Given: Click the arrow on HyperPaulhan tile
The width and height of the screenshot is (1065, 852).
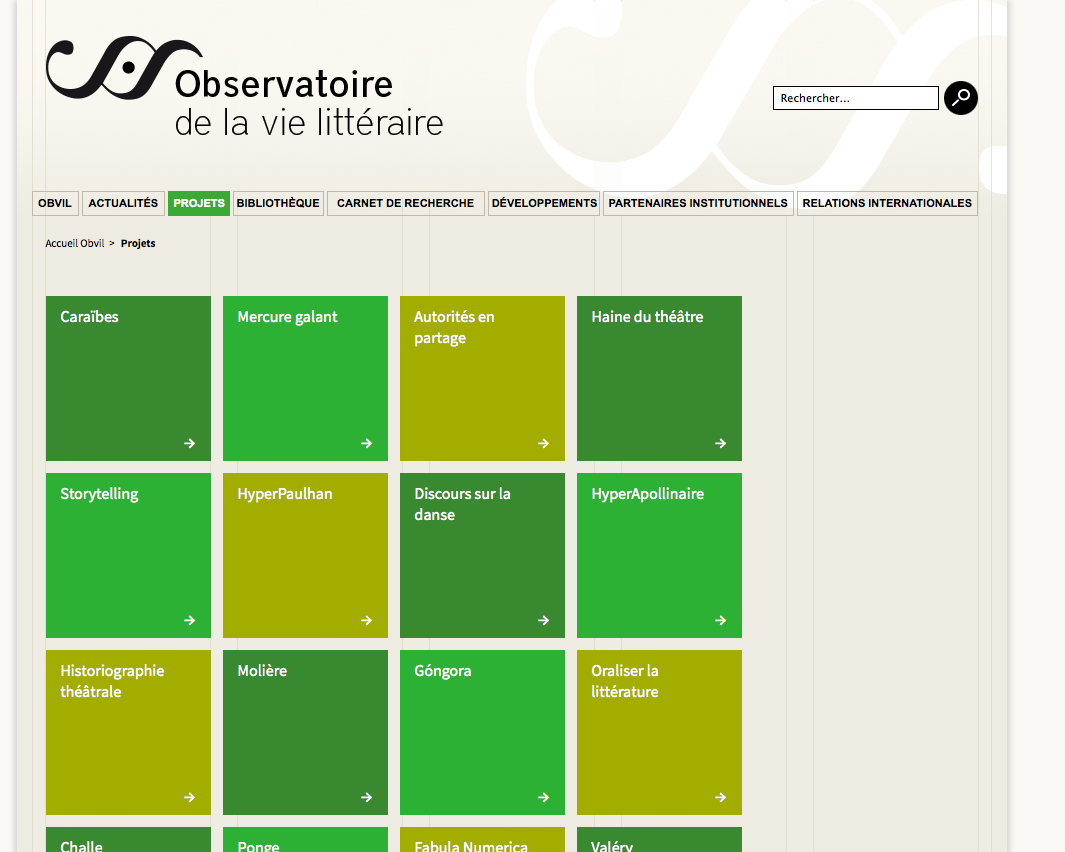Looking at the screenshot, I should coord(367,620).
